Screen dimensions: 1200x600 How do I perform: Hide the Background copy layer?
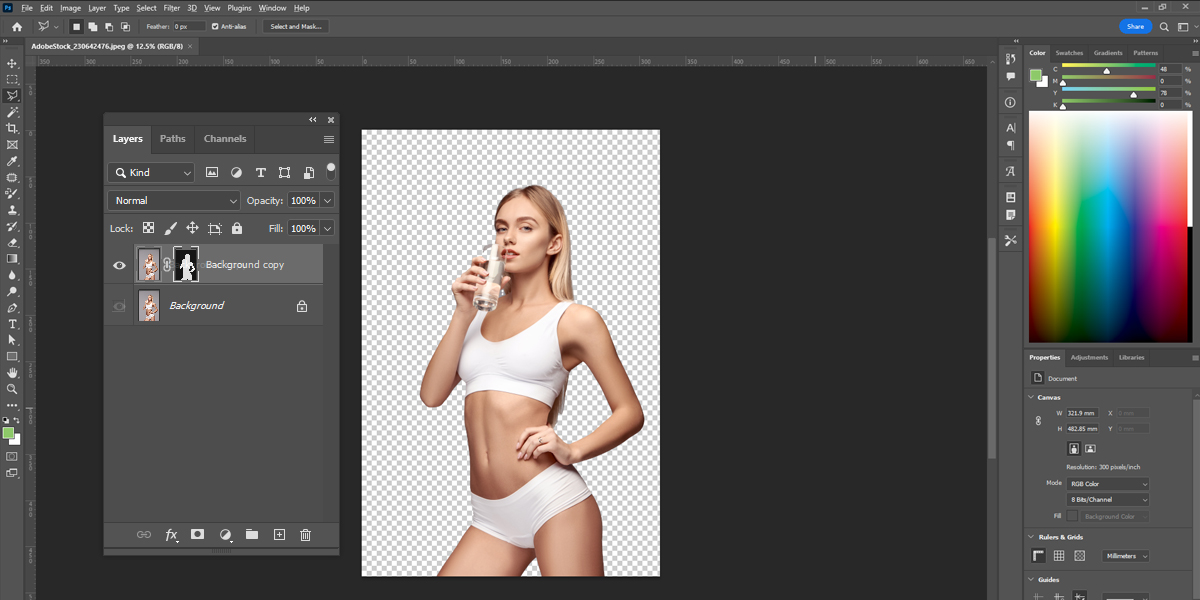[x=119, y=265]
